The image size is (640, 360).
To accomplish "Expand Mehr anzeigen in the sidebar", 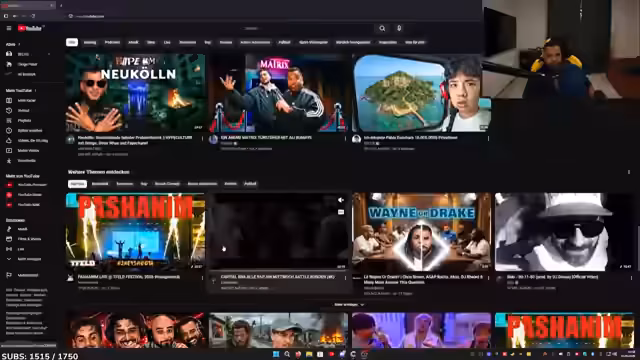I will (24, 259).
